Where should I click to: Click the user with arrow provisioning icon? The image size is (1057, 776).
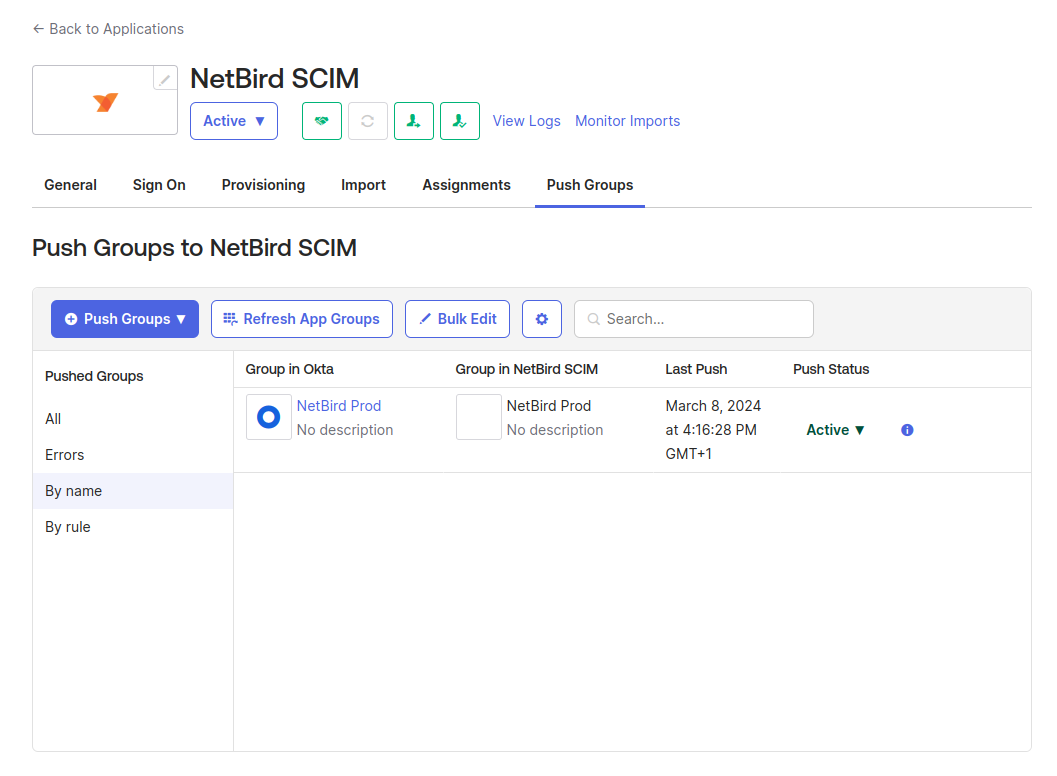414,121
